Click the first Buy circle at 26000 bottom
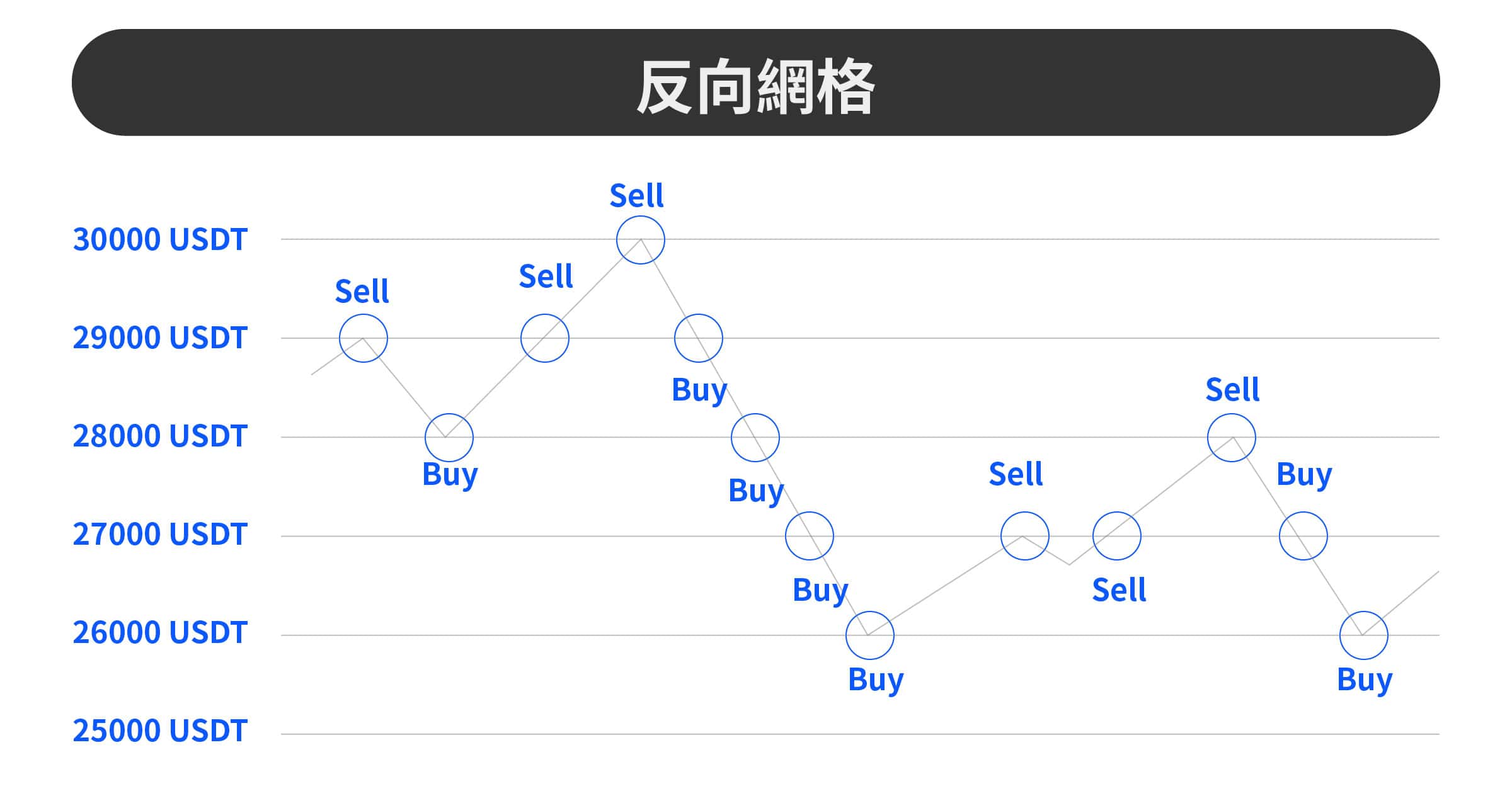The image size is (1512, 791). [x=870, y=635]
